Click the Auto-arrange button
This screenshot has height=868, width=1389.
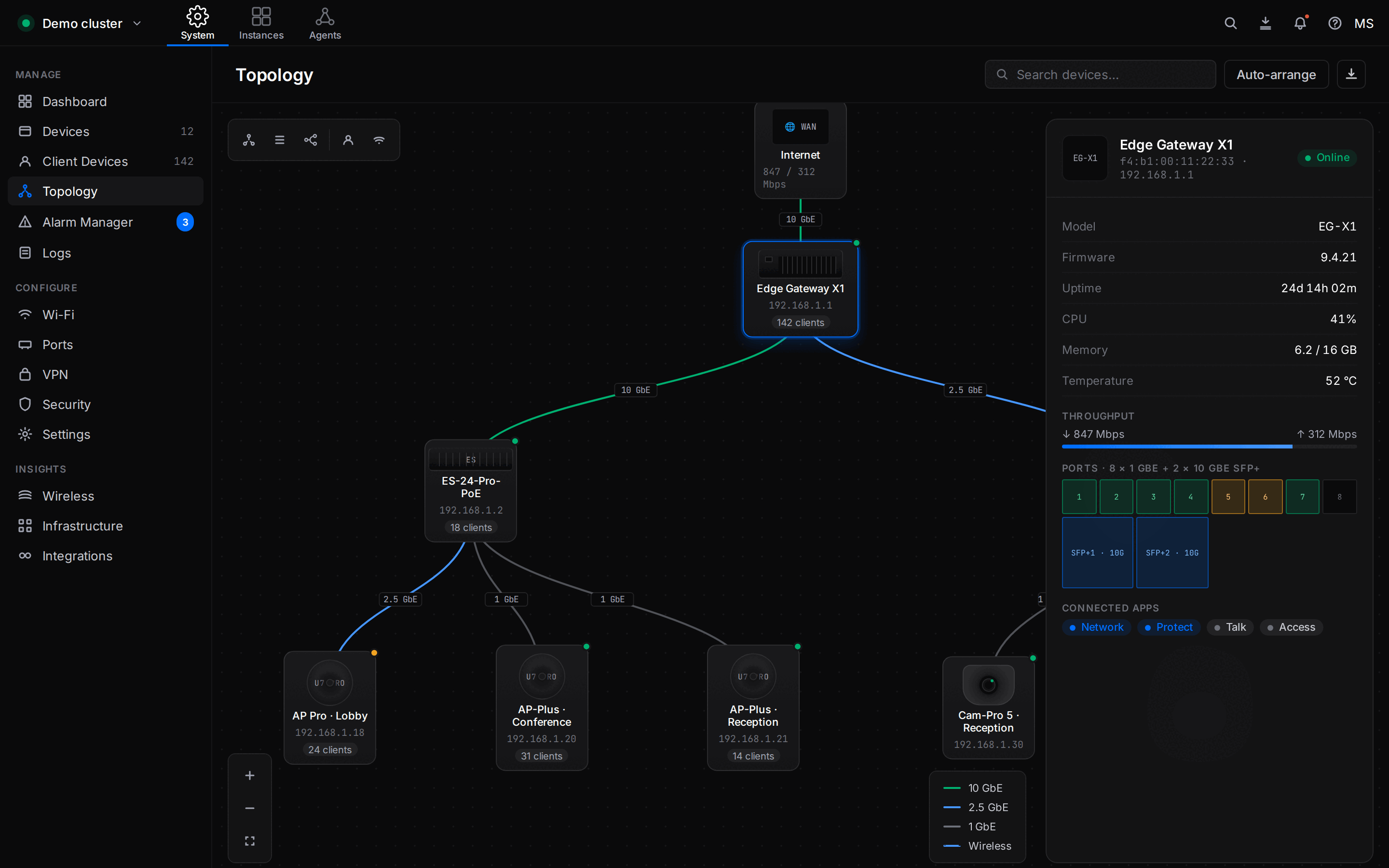(x=1276, y=75)
